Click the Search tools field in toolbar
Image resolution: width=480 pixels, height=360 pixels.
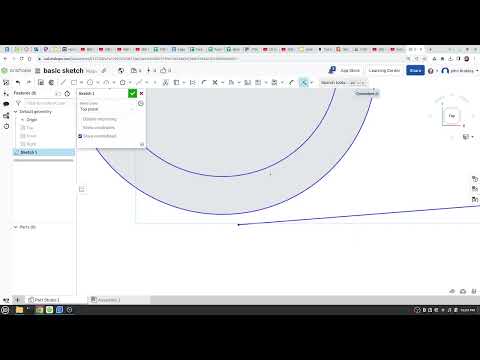pyautogui.click(x=343, y=83)
